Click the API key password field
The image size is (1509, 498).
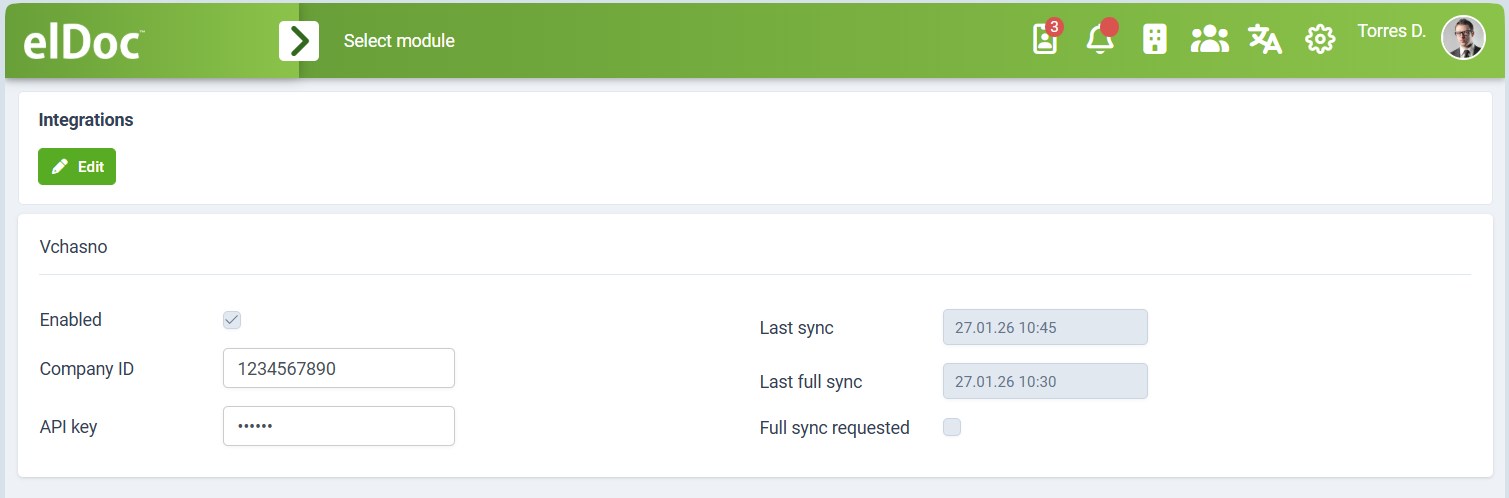[338, 426]
